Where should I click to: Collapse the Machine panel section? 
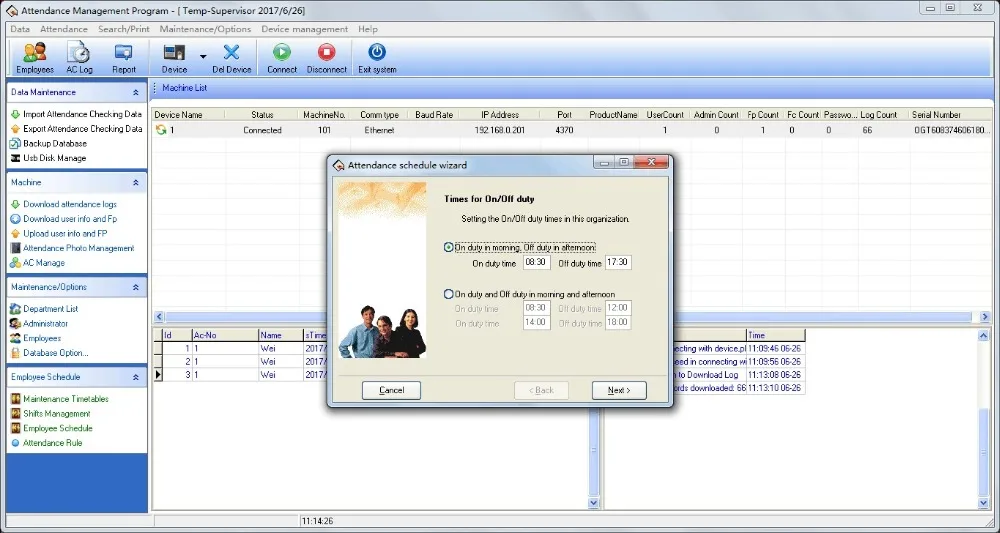(x=136, y=183)
